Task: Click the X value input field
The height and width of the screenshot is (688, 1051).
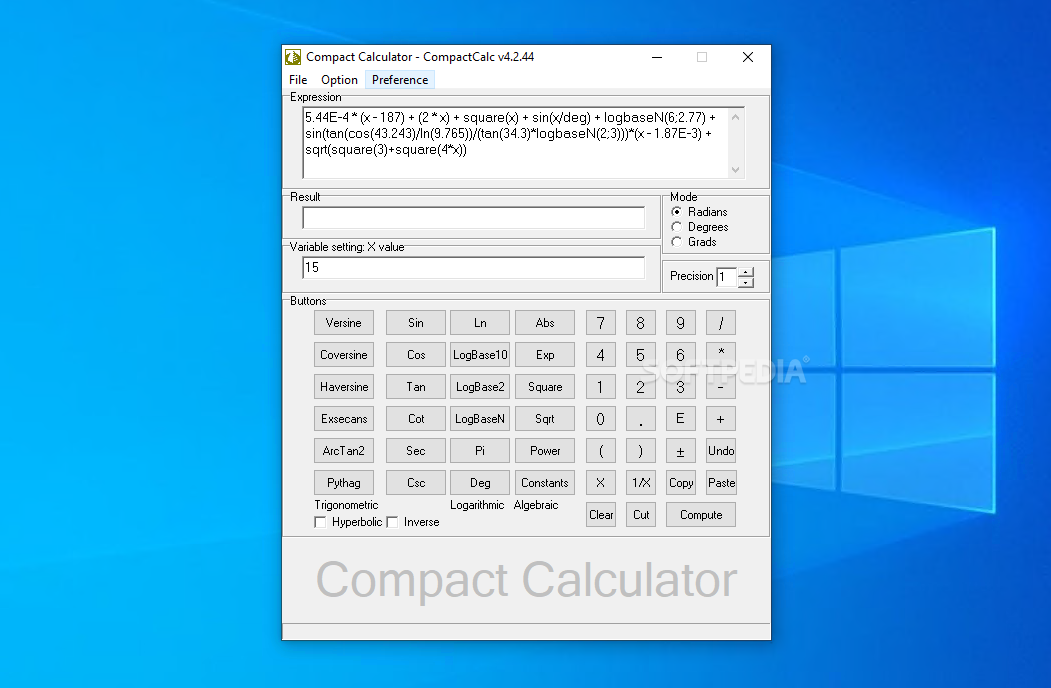Action: click(x=473, y=268)
